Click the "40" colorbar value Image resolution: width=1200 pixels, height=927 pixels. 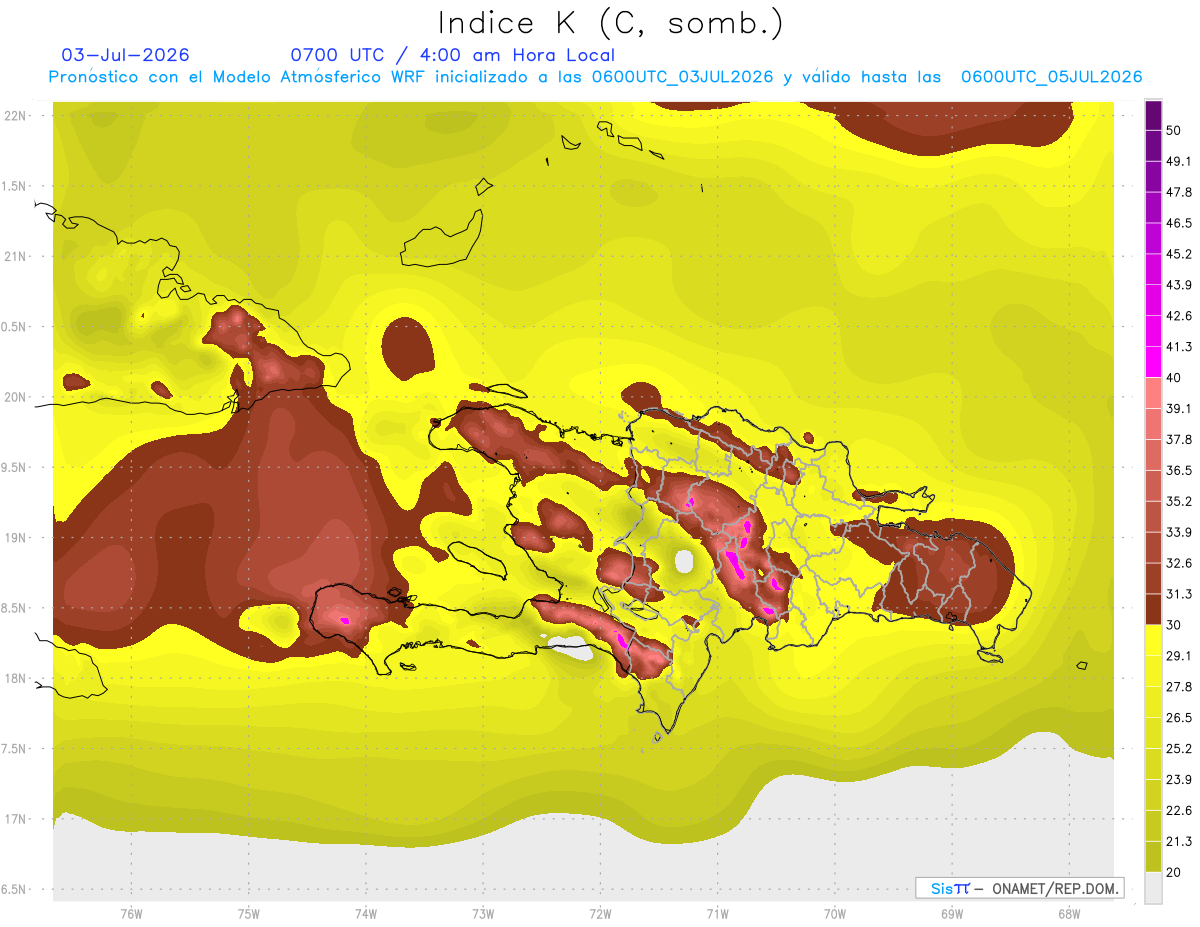1174,378
